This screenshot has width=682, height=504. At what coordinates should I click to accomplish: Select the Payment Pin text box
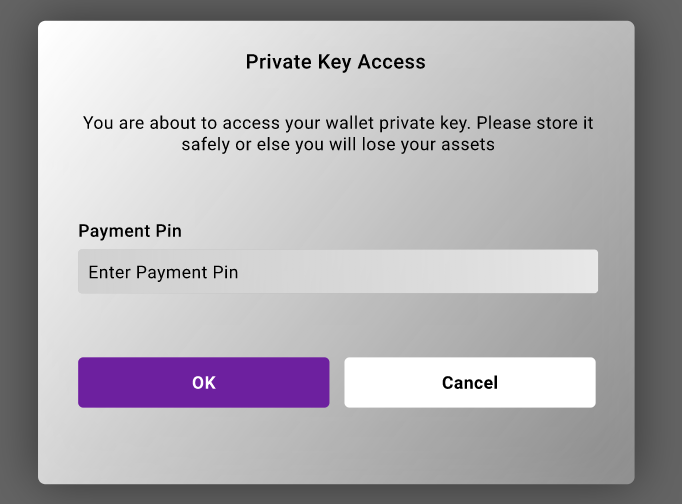point(338,271)
